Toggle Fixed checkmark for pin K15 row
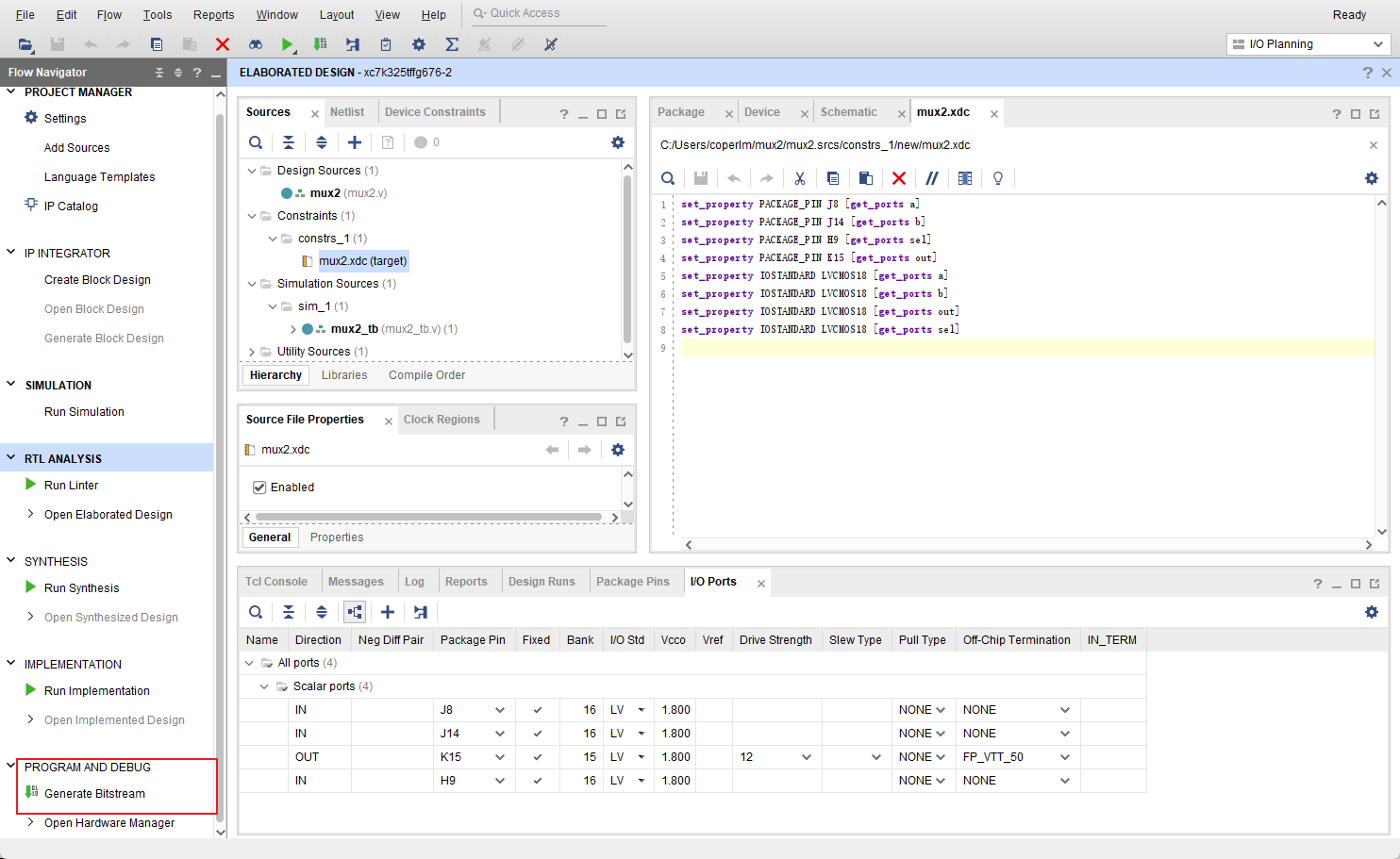Viewport: 1400px width, 859px height. [538, 757]
